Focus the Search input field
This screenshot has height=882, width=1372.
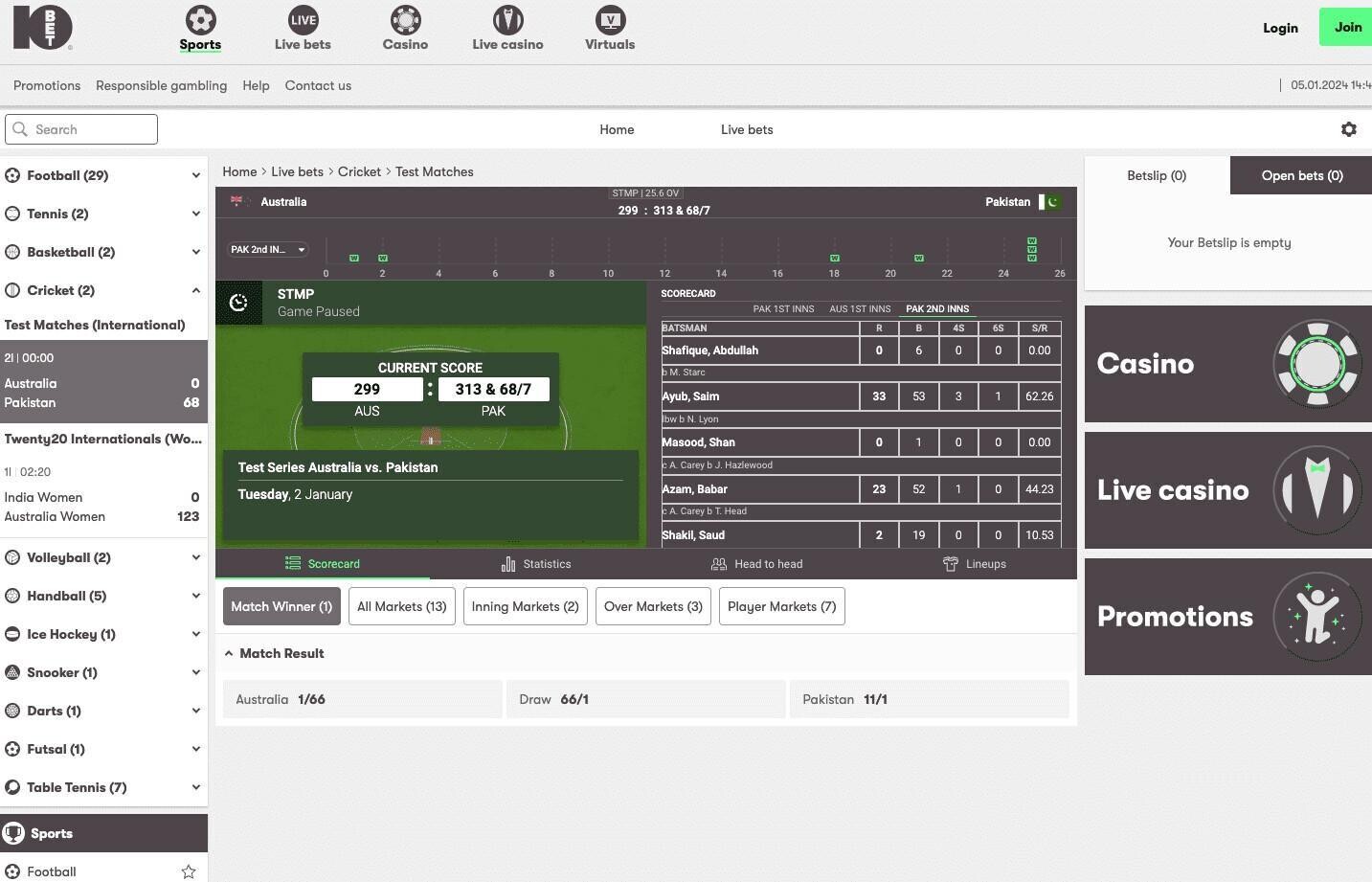[81, 129]
